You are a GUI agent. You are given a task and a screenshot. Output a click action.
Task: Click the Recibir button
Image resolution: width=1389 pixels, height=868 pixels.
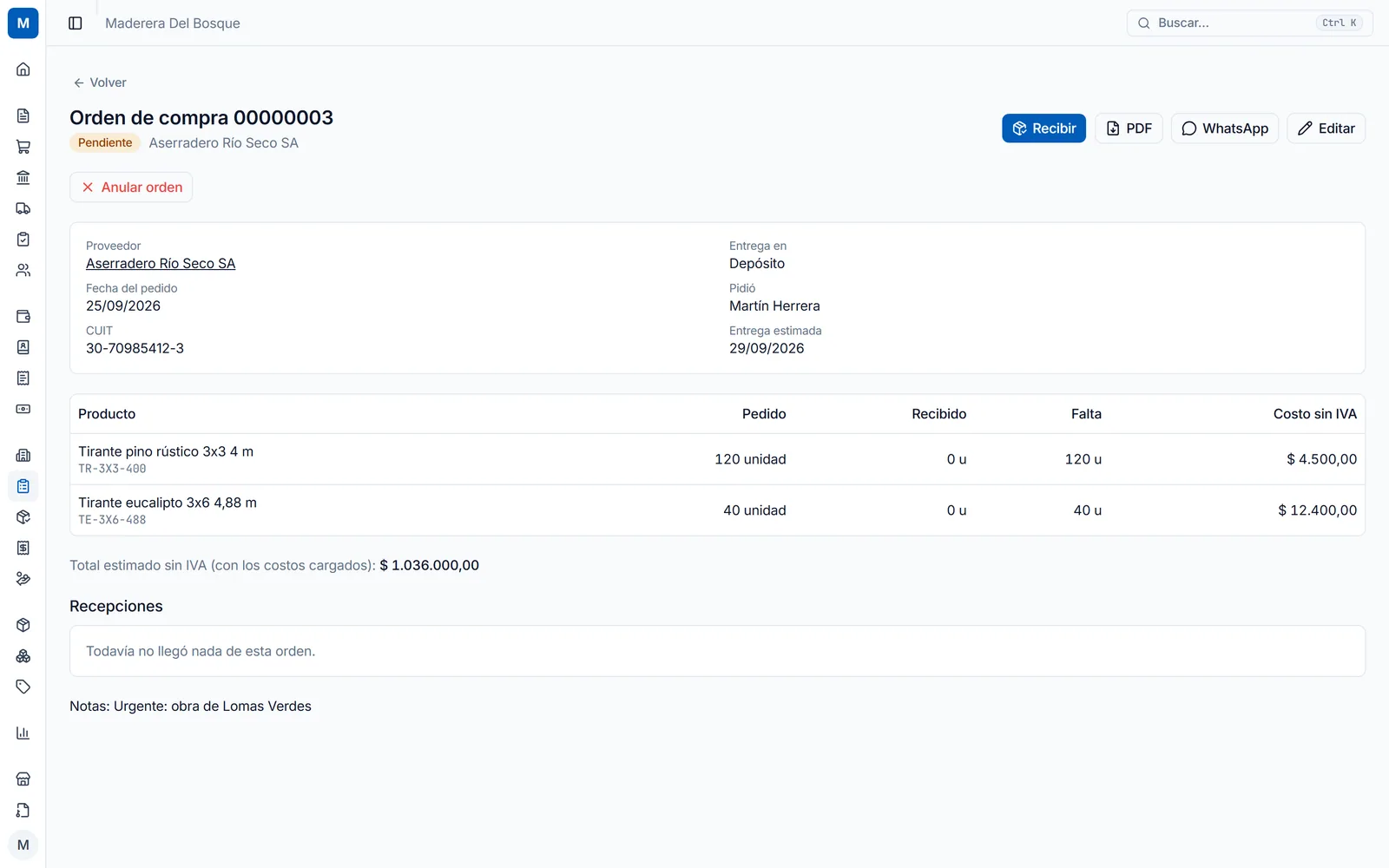tap(1043, 128)
